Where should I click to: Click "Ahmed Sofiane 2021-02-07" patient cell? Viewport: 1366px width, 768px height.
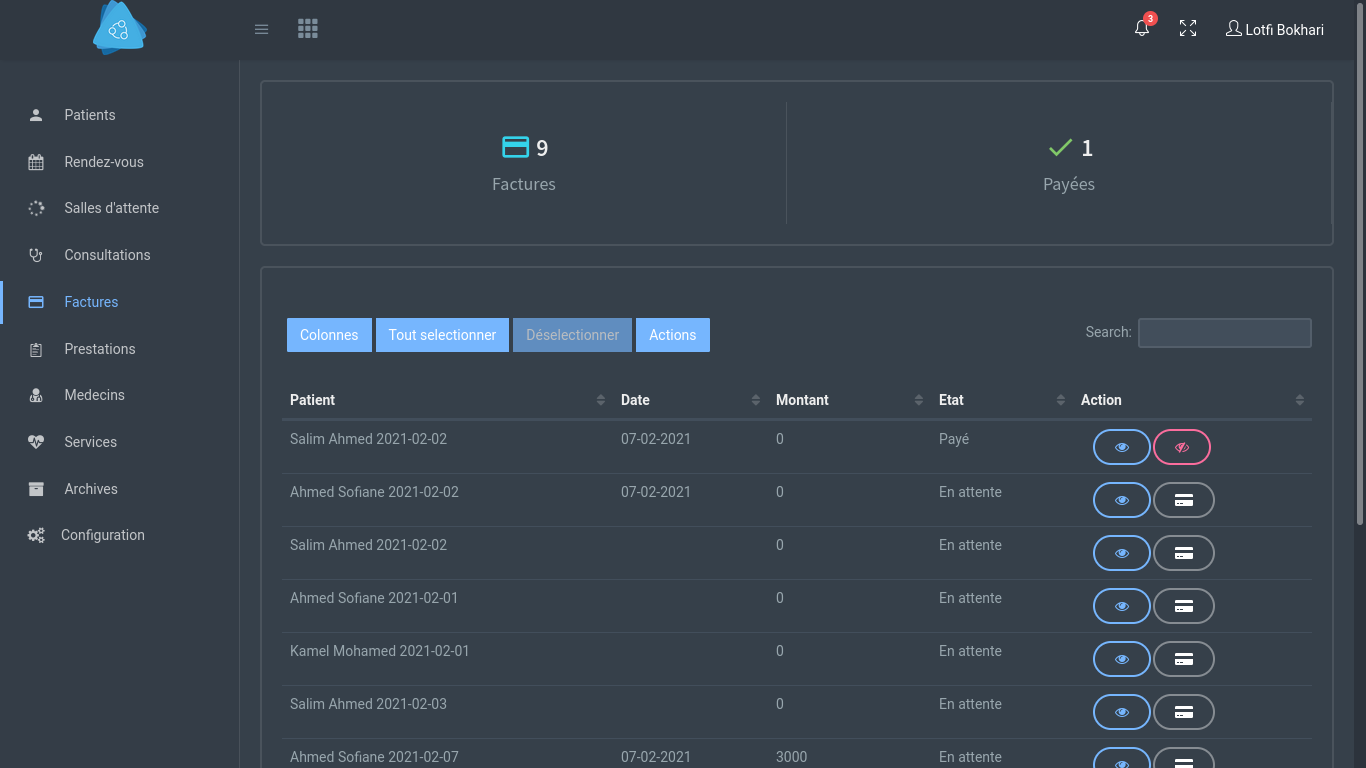[x=374, y=757]
